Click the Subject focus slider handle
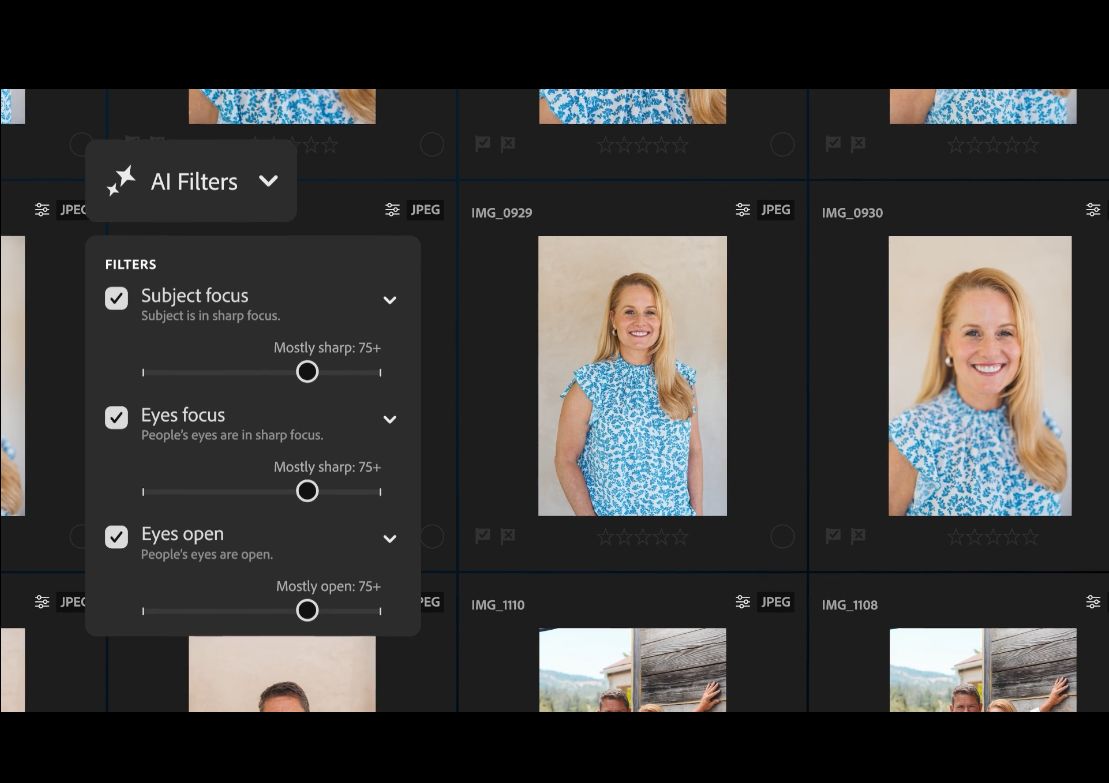The image size is (1109, 783). pos(307,371)
